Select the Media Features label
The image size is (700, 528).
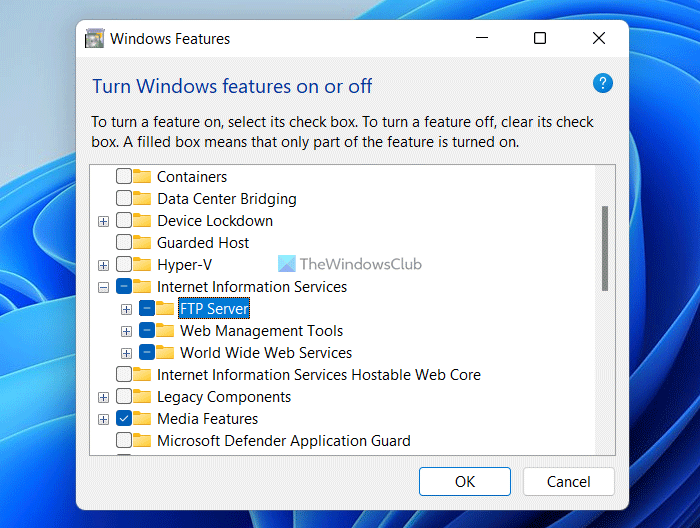(208, 419)
